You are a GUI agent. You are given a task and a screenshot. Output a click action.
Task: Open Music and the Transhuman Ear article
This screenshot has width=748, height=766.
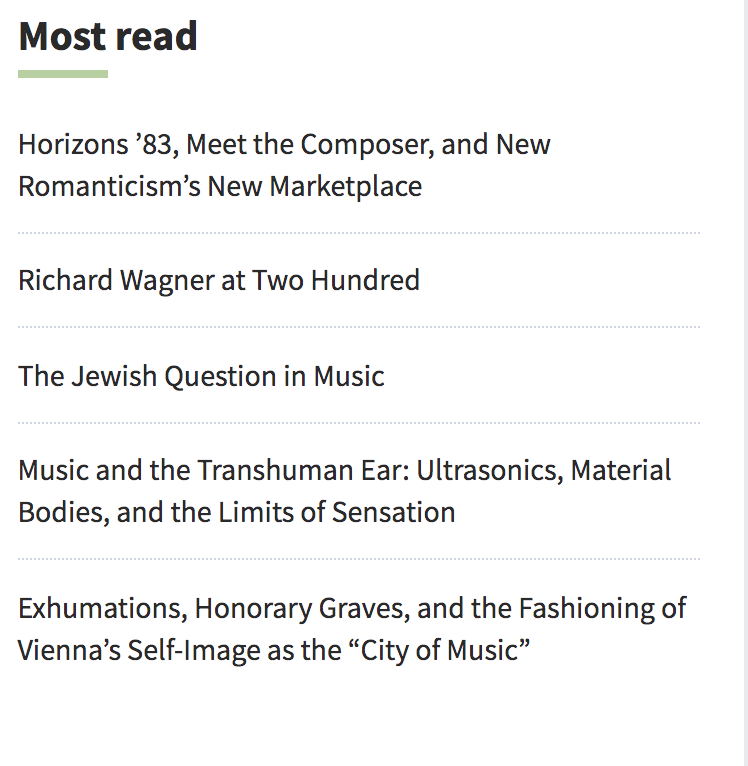pyautogui.click(x=344, y=491)
